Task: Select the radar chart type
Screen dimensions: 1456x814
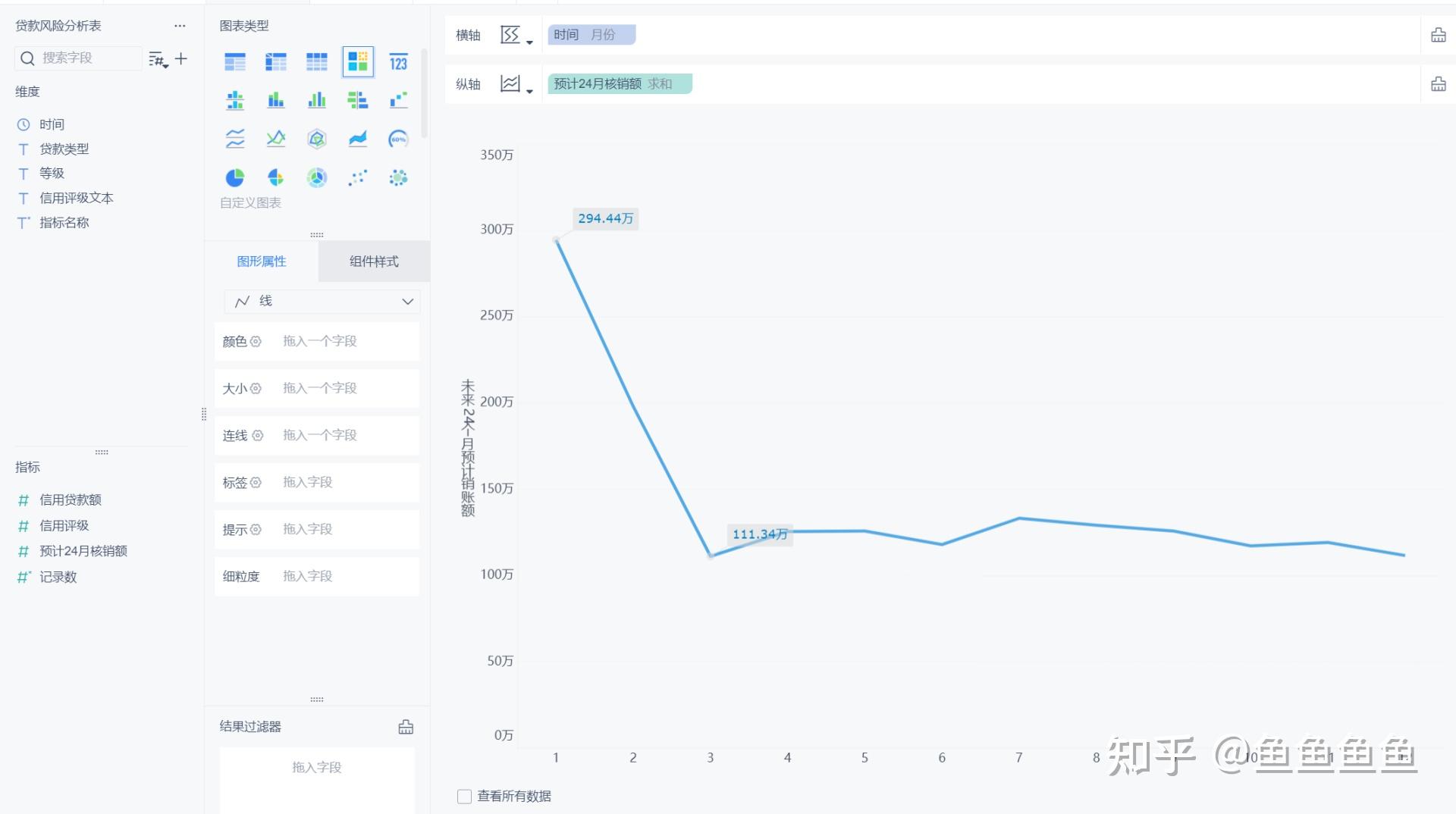Action: click(317, 139)
